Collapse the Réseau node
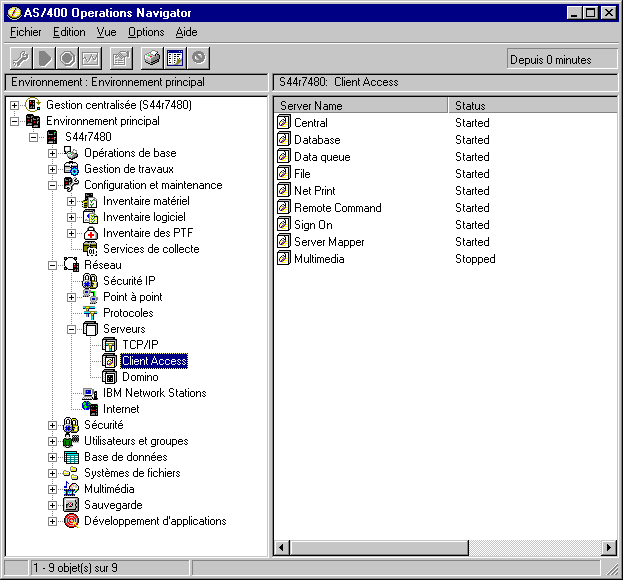The height and width of the screenshot is (580, 623). (x=52, y=265)
